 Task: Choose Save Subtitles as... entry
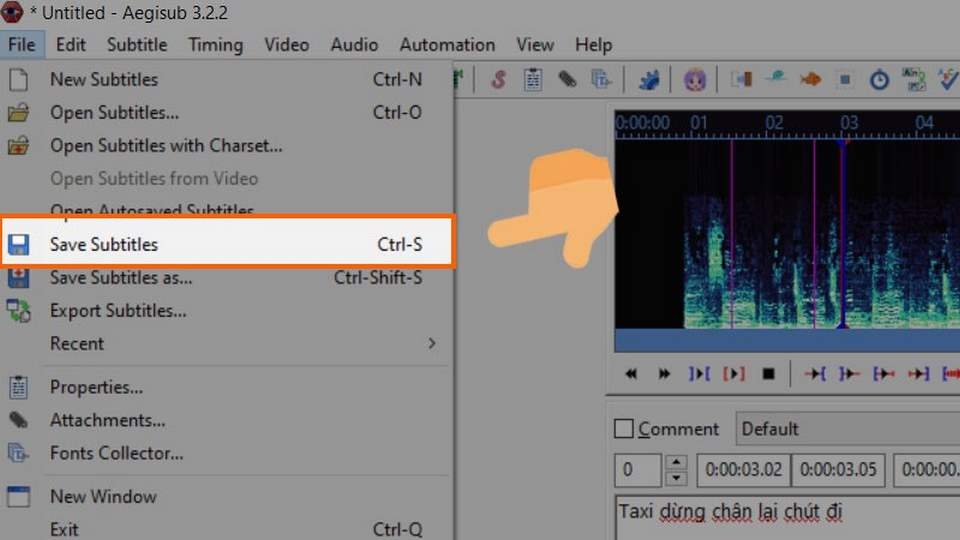tap(227, 278)
